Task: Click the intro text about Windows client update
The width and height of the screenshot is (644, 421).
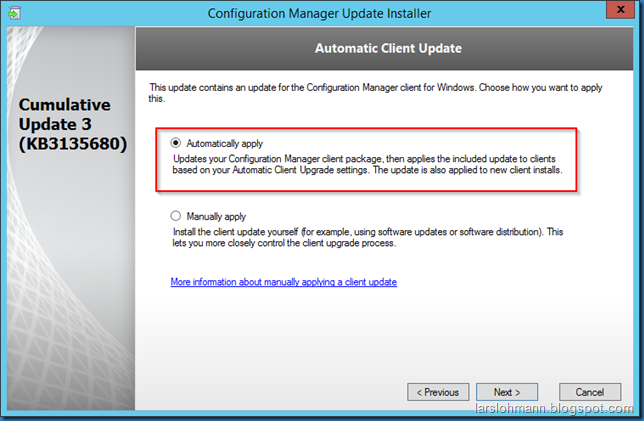Action: [375, 93]
